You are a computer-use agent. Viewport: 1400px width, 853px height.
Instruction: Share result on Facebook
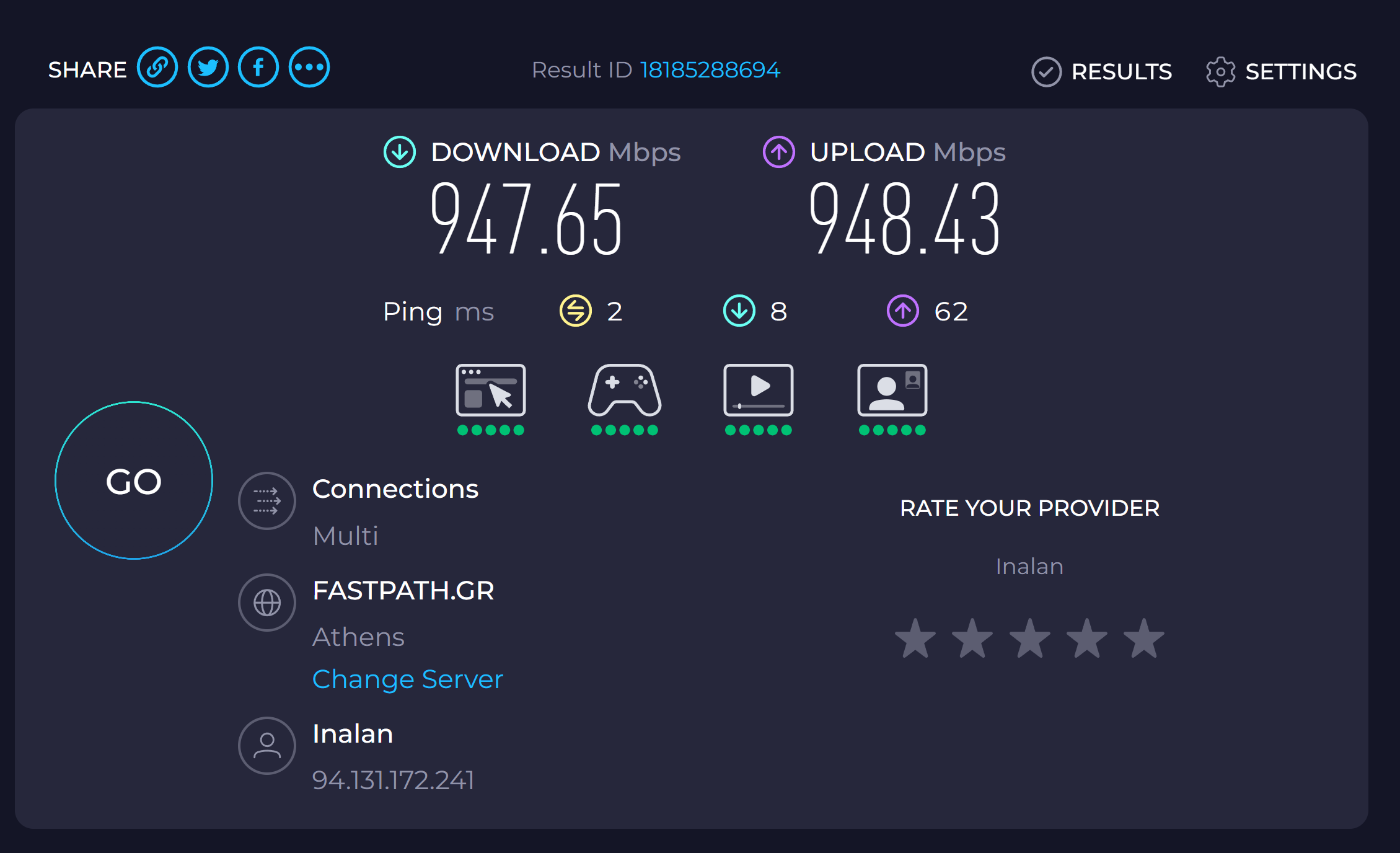[x=258, y=68]
